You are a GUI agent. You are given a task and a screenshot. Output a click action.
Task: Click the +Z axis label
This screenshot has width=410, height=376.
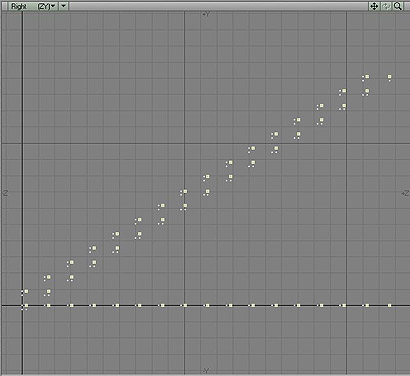click(x=405, y=193)
